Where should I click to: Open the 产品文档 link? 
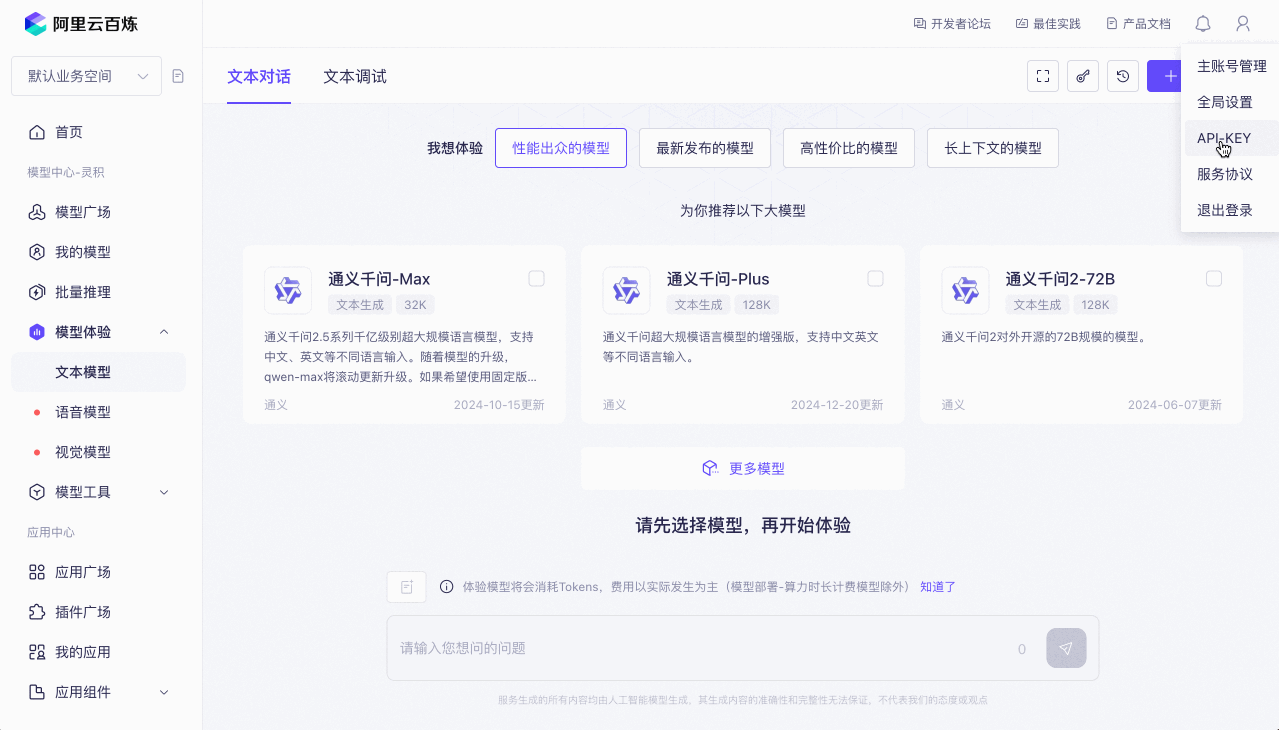pos(1138,23)
